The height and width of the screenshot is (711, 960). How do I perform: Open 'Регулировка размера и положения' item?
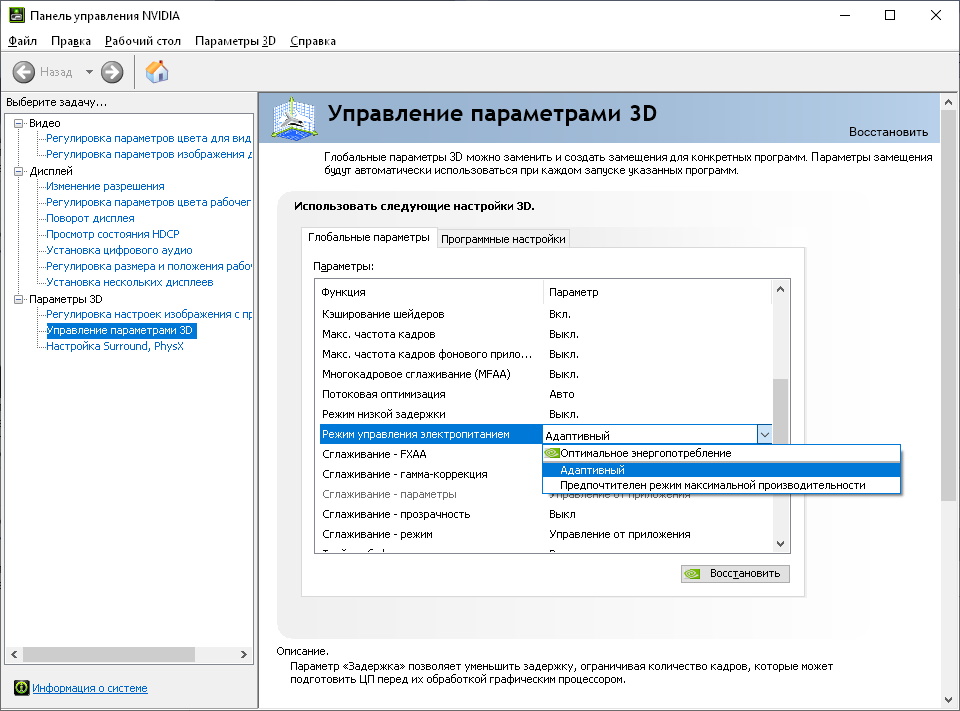pos(149,266)
